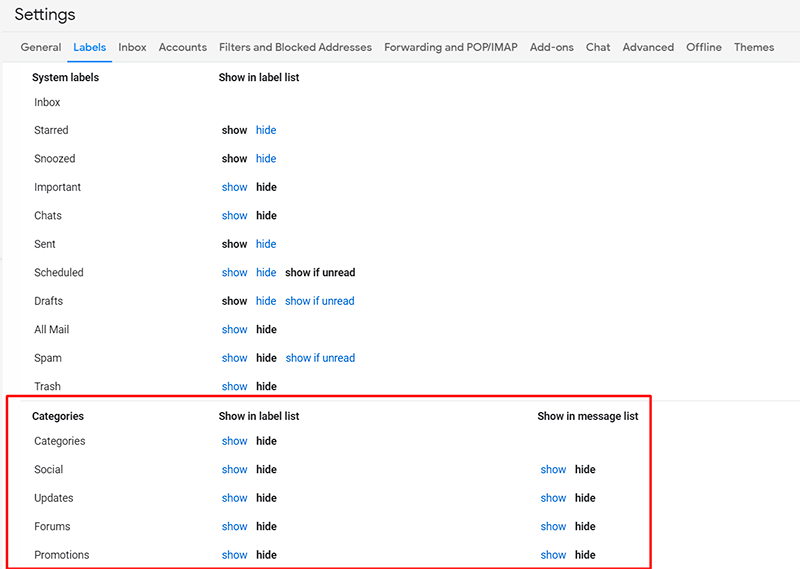Click the Settings page title
The width and height of the screenshot is (800, 569).
[x=45, y=14]
